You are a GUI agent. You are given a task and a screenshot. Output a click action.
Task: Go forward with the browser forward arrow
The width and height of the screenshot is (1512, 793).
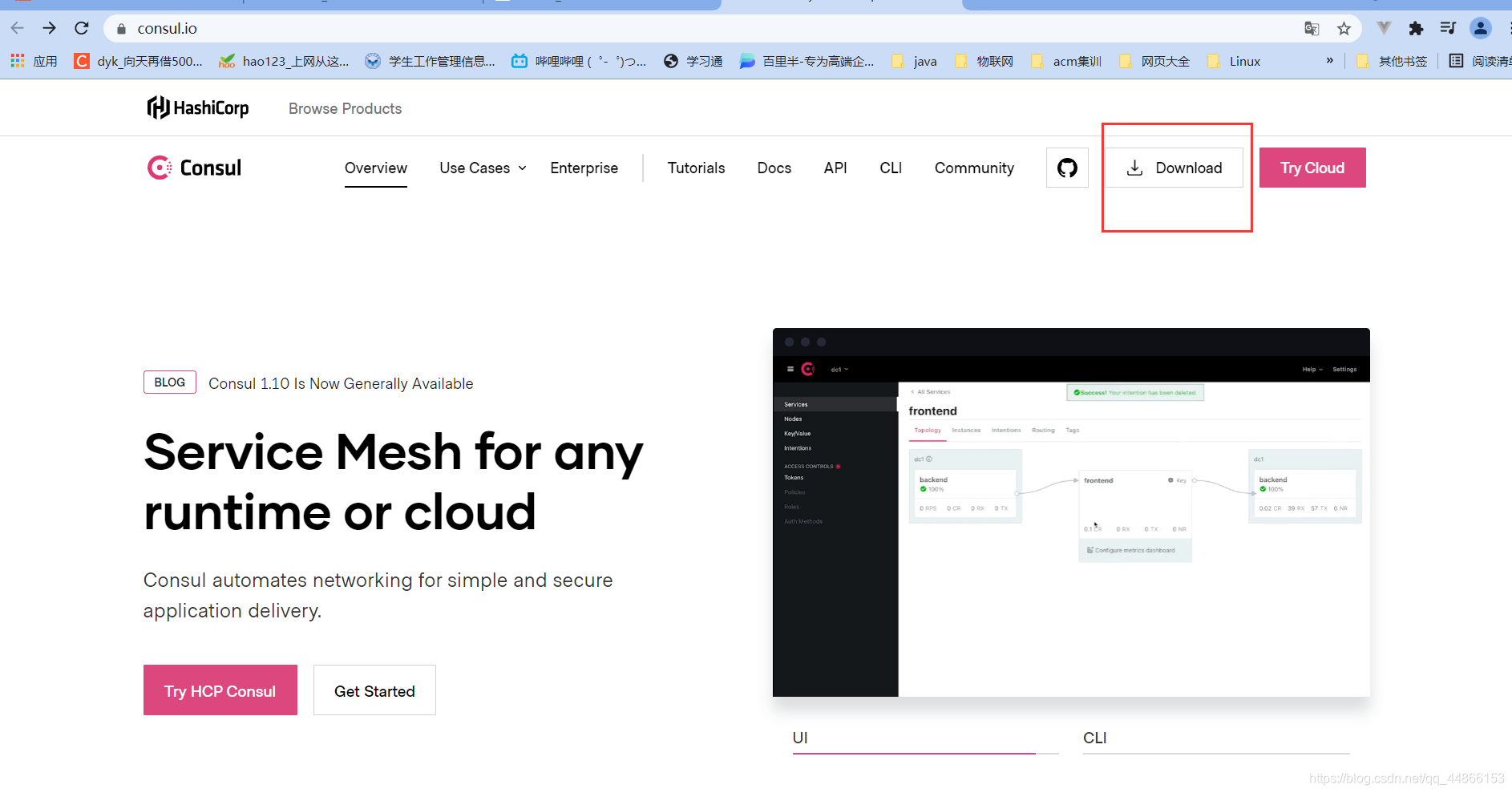[50, 28]
